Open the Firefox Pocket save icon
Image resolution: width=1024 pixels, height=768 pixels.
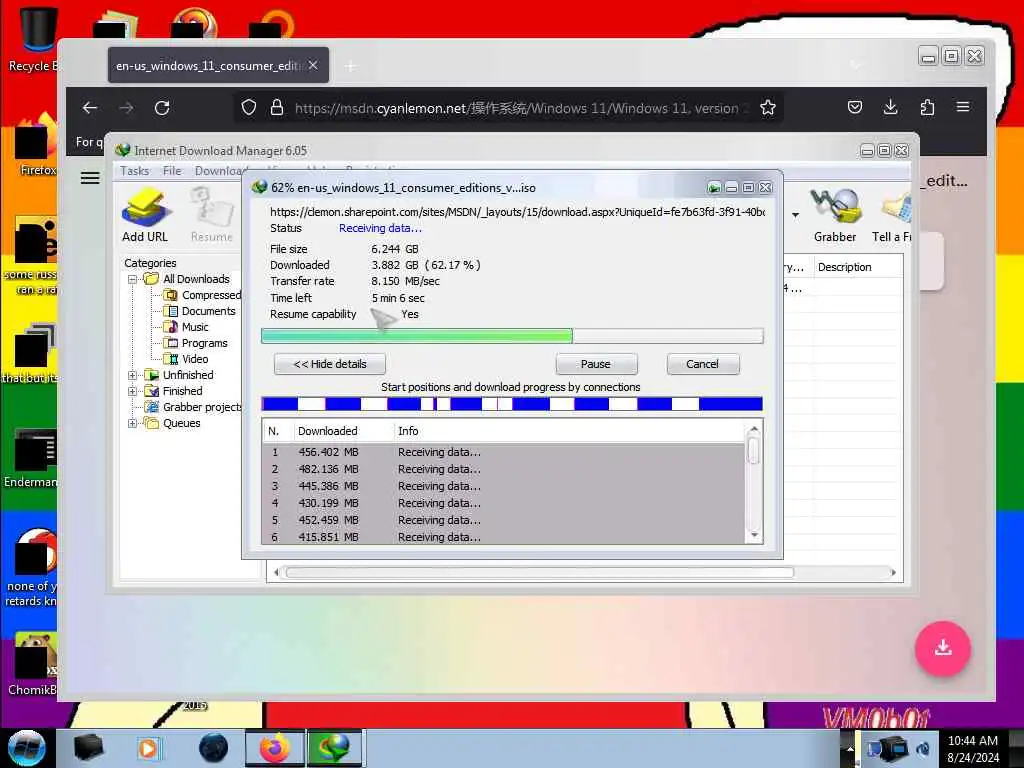pyautogui.click(x=854, y=107)
